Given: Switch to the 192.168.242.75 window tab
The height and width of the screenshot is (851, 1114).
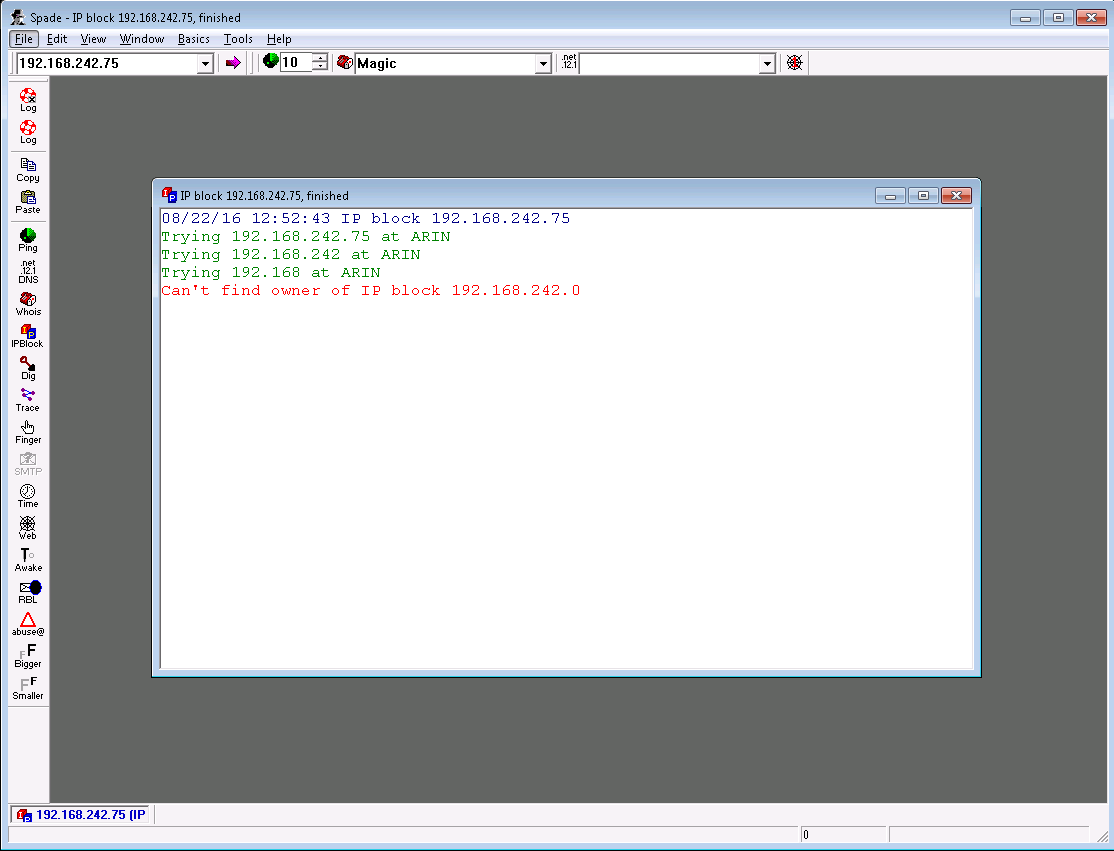Looking at the screenshot, I should pos(82,815).
